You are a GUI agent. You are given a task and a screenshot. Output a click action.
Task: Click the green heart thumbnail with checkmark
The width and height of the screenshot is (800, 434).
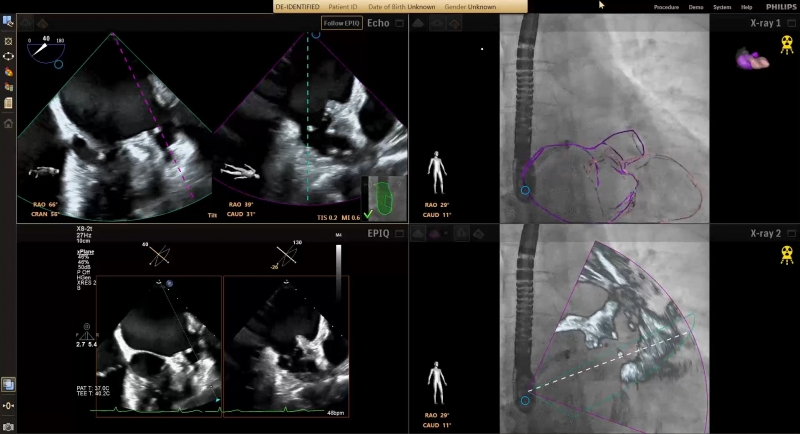pos(384,198)
